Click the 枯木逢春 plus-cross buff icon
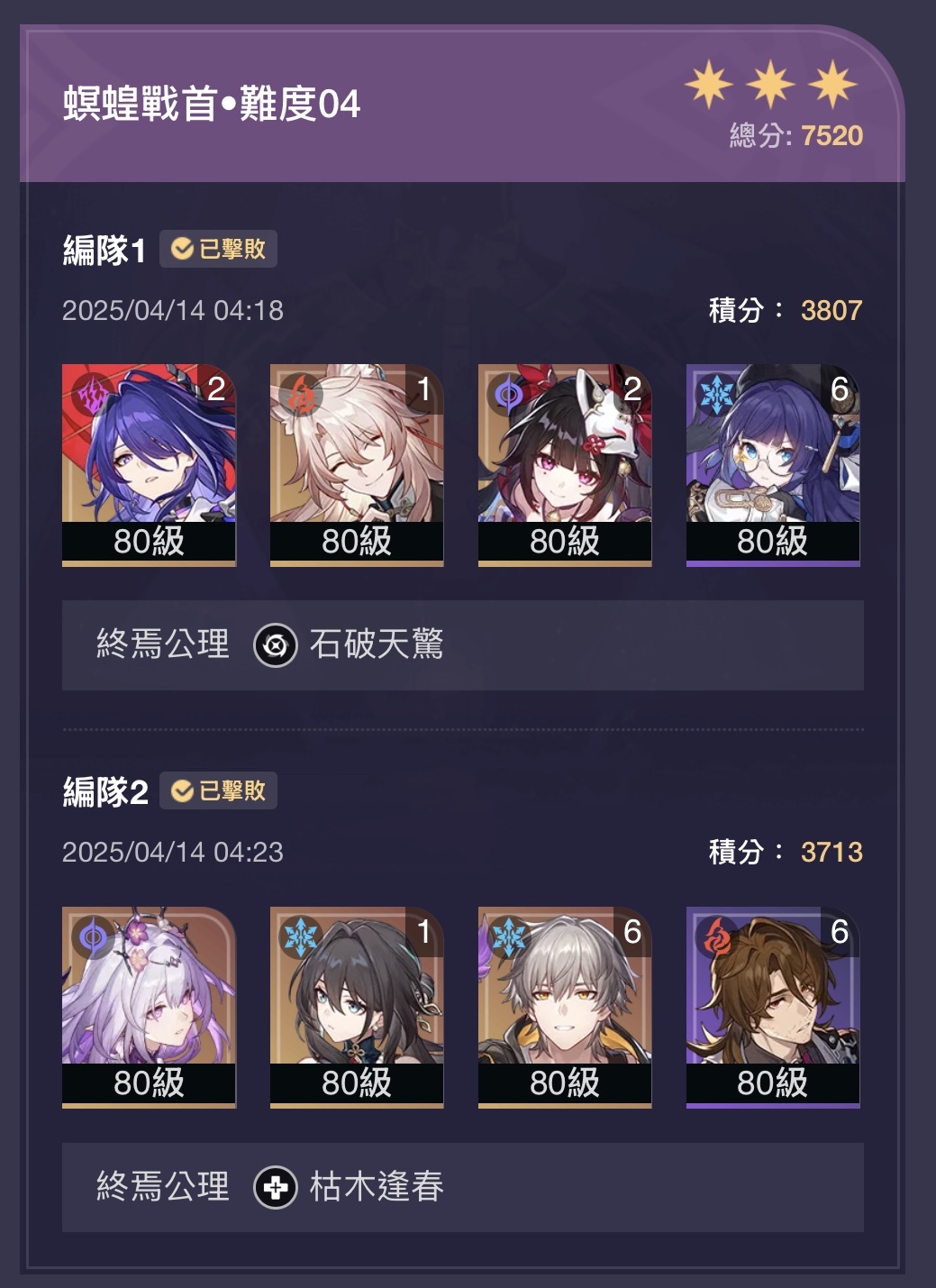This screenshot has width=936, height=1288. point(276,1187)
